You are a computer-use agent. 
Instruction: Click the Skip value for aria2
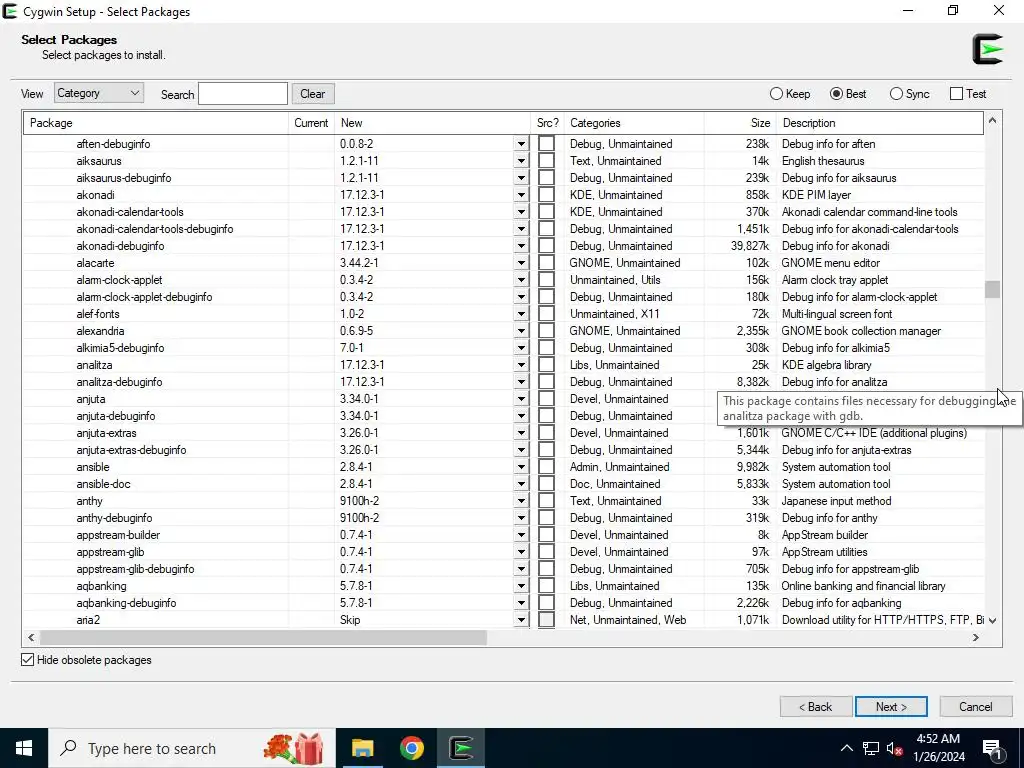point(350,620)
